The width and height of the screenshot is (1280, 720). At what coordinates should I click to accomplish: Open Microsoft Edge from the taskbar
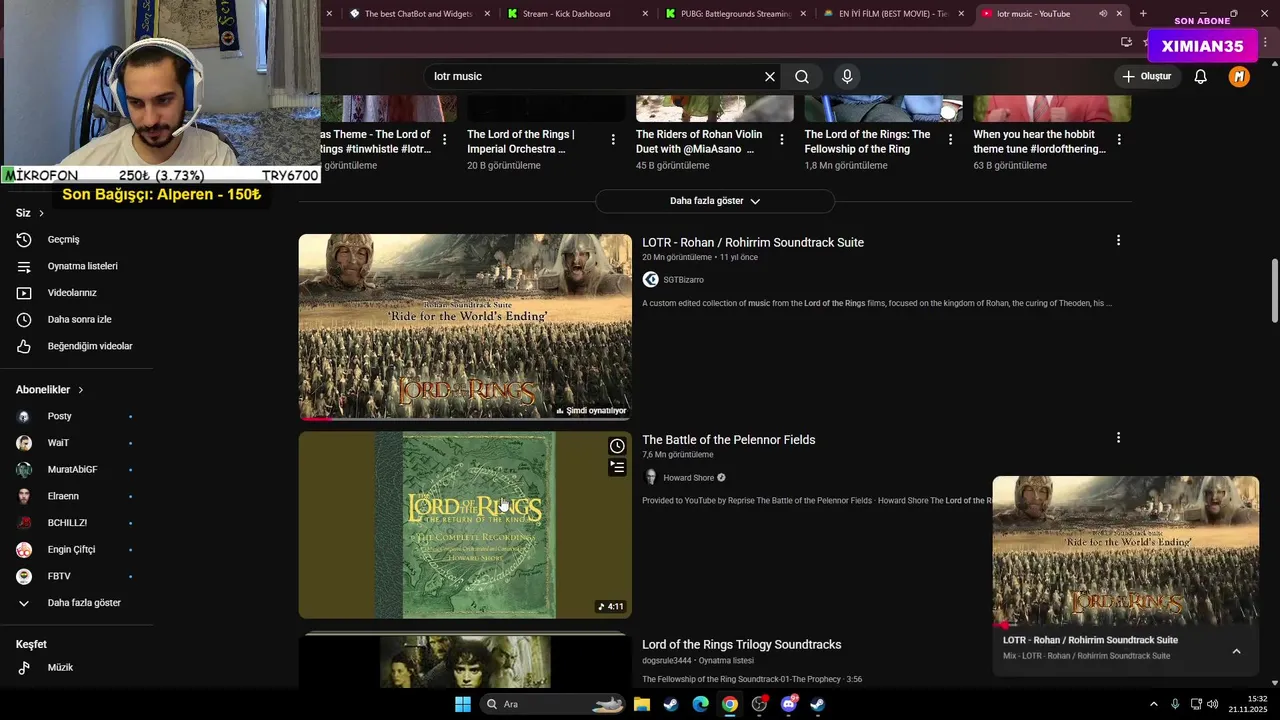click(x=700, y=704)
